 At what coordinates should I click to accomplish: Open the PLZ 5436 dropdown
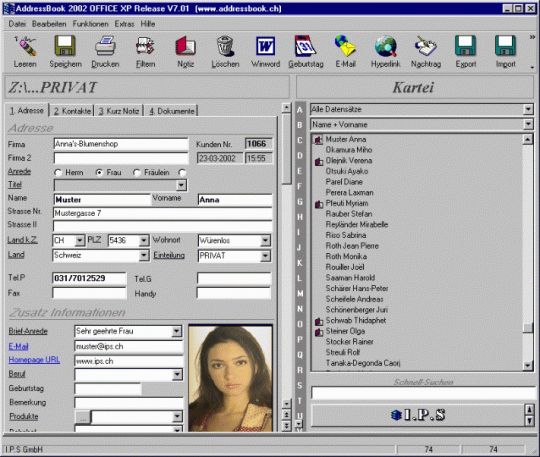coord(144,240)
